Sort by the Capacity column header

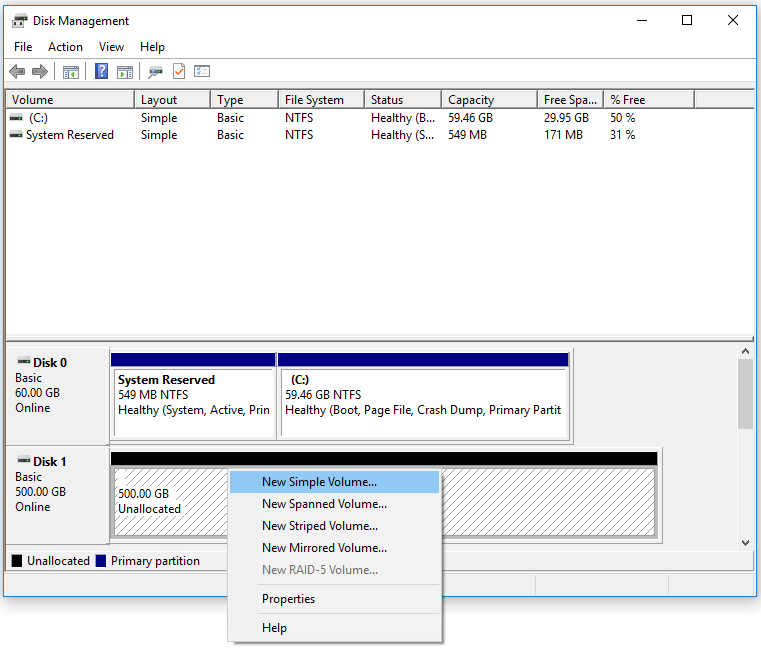489,100
